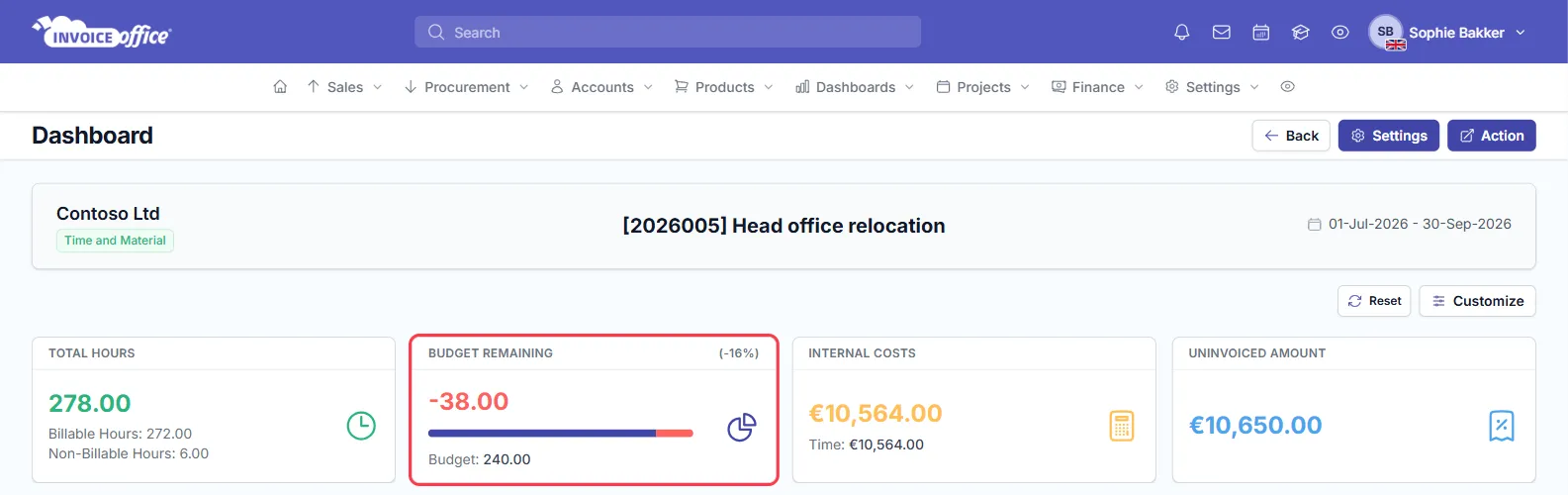Screen dimensions: 1568x495
Task: Click the (-16%) percentage label
Action: pyautogui.click(x=739, y=353)
